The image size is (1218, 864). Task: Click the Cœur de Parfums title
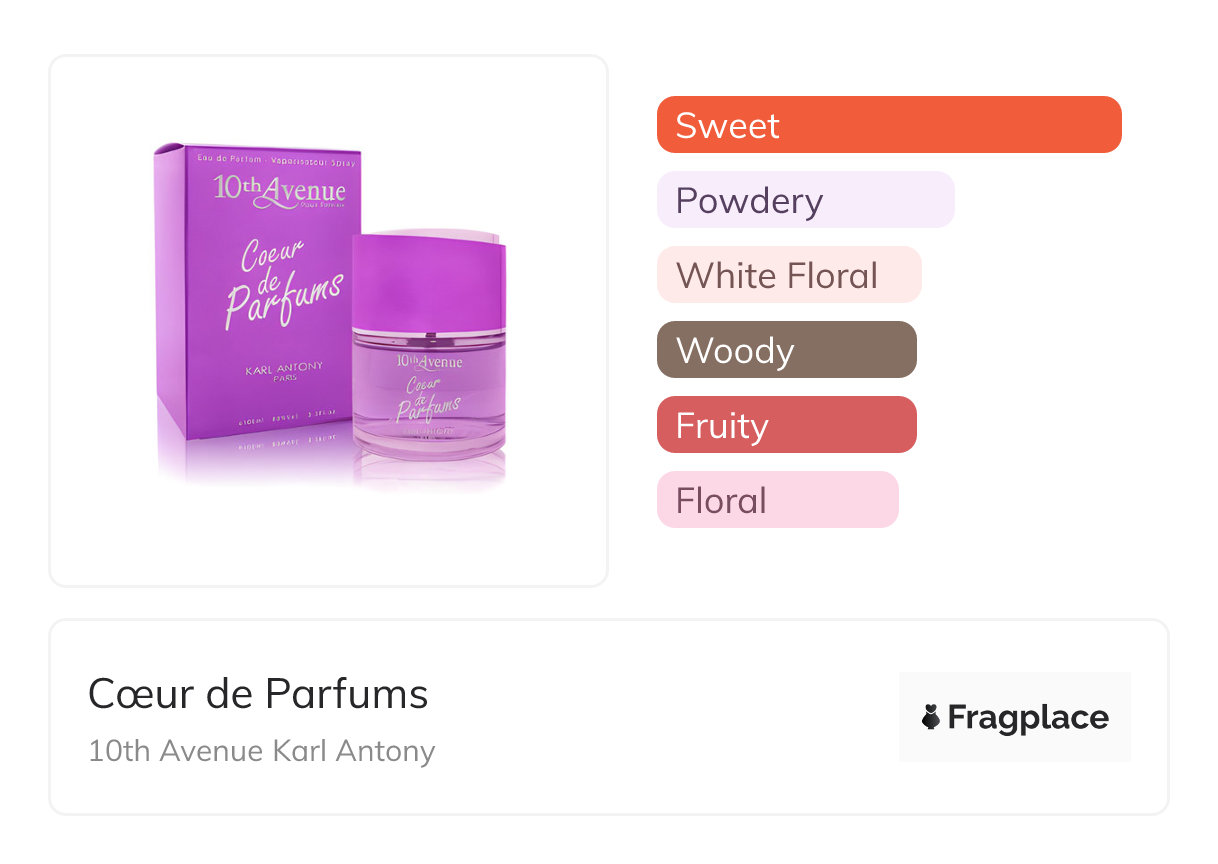click(258, 694)
